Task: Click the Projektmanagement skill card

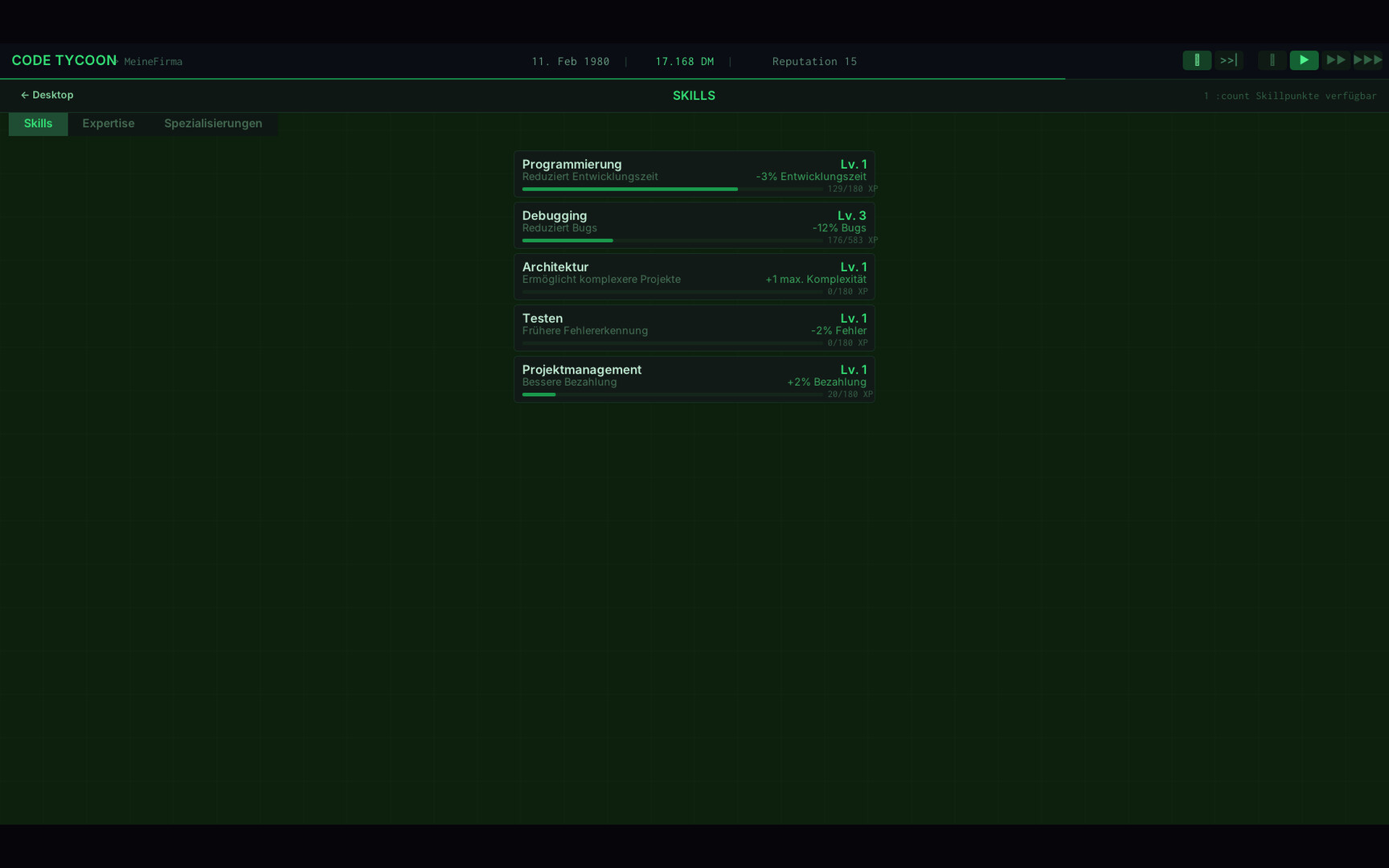Action: (694, 379)
